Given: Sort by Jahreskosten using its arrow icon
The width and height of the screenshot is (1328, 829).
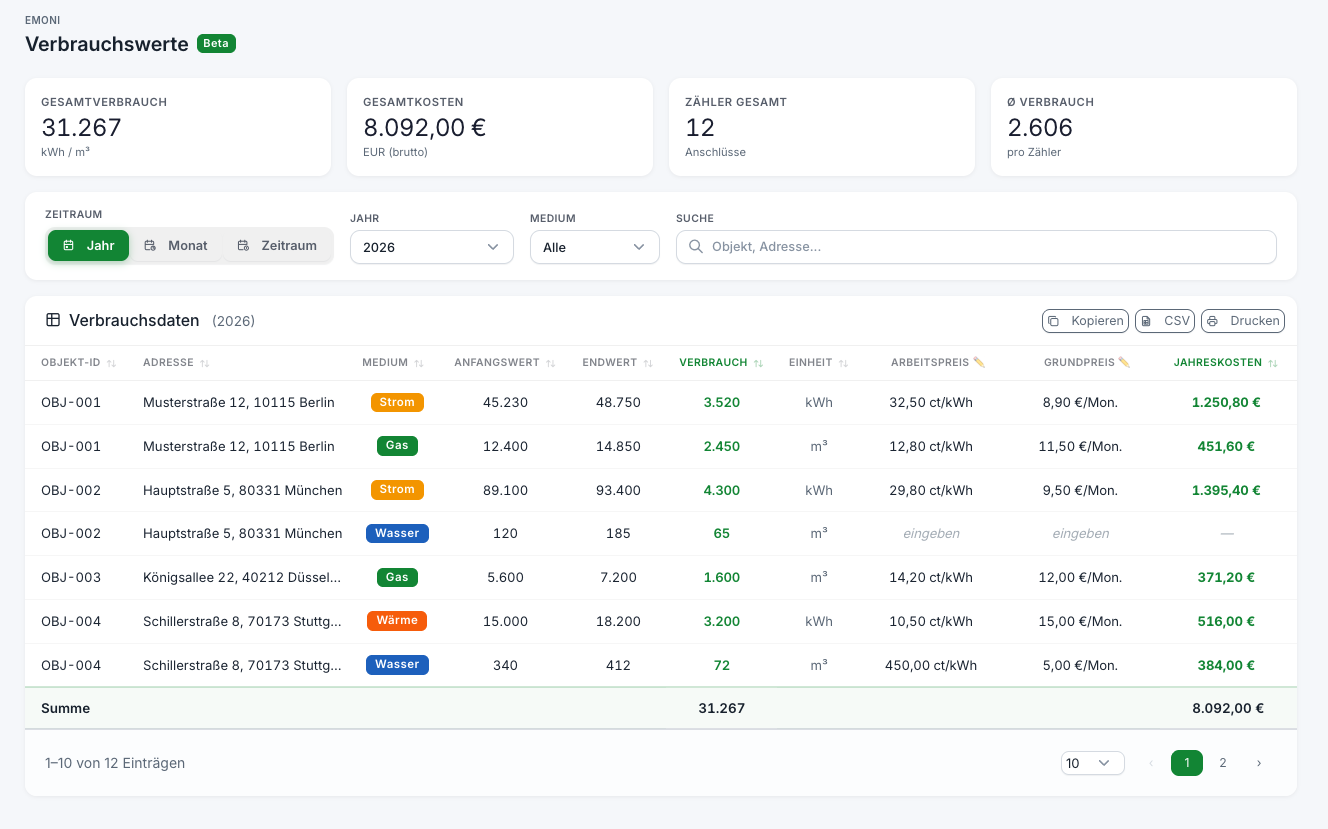Looking at the screenshot, I should click(1273, 363).
